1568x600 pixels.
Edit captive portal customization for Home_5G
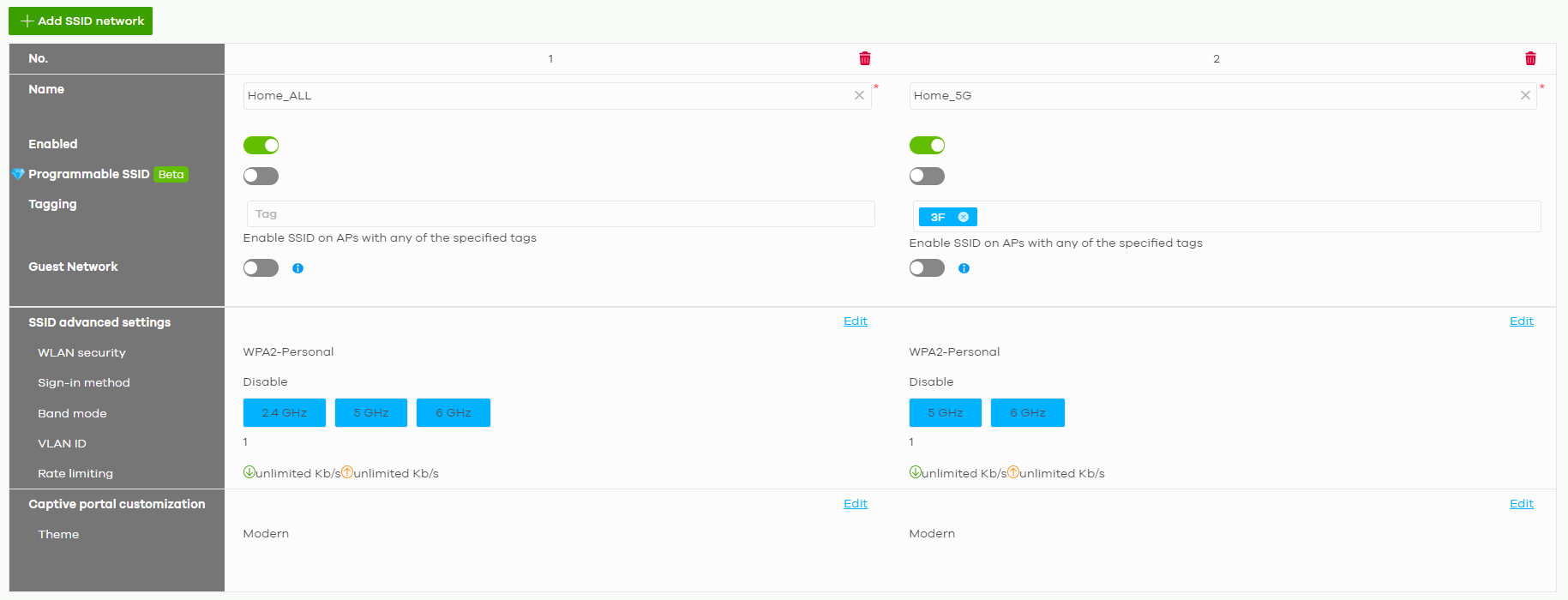(1522, 504)
